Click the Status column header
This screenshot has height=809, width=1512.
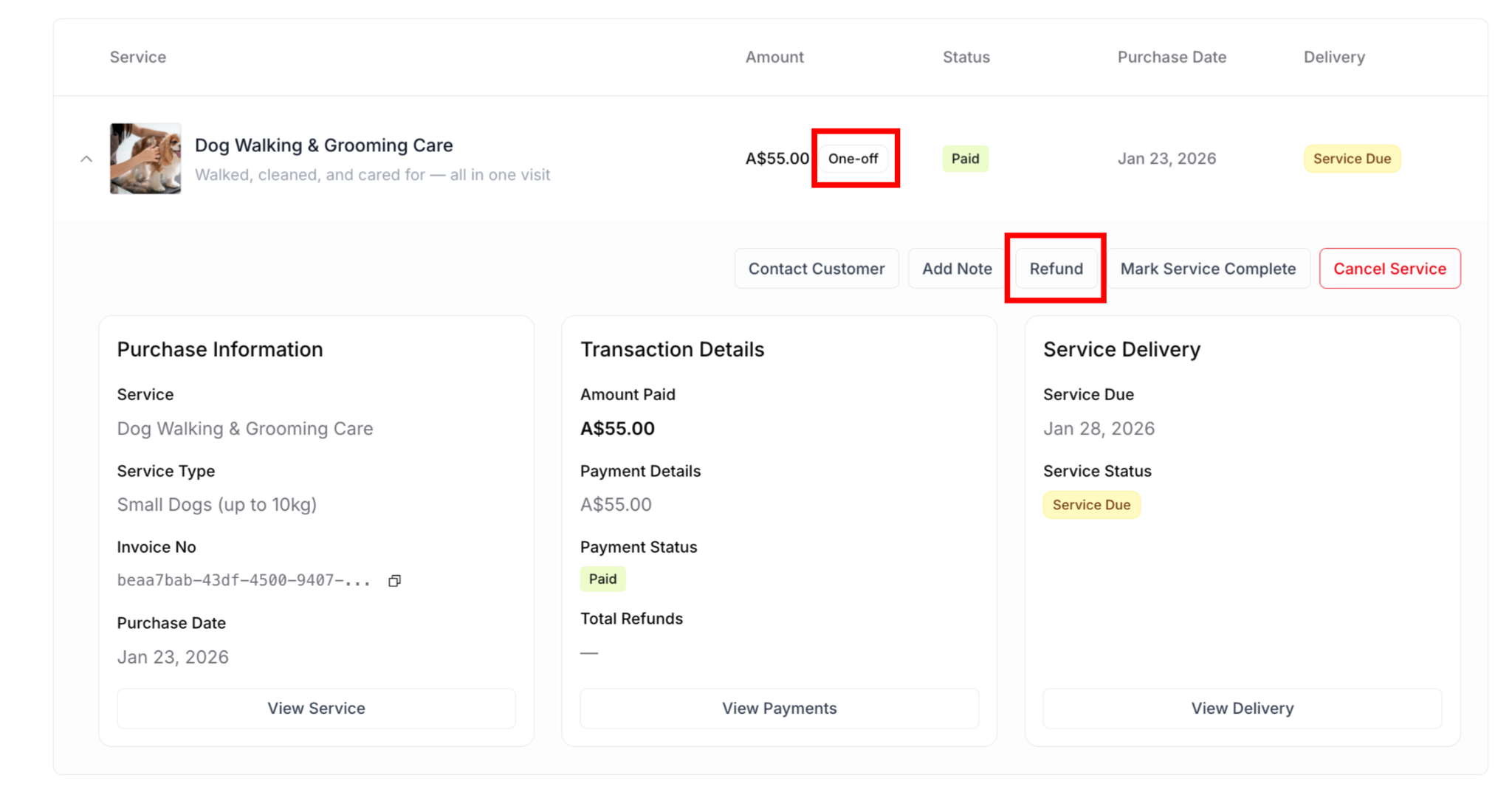[966, 57]
